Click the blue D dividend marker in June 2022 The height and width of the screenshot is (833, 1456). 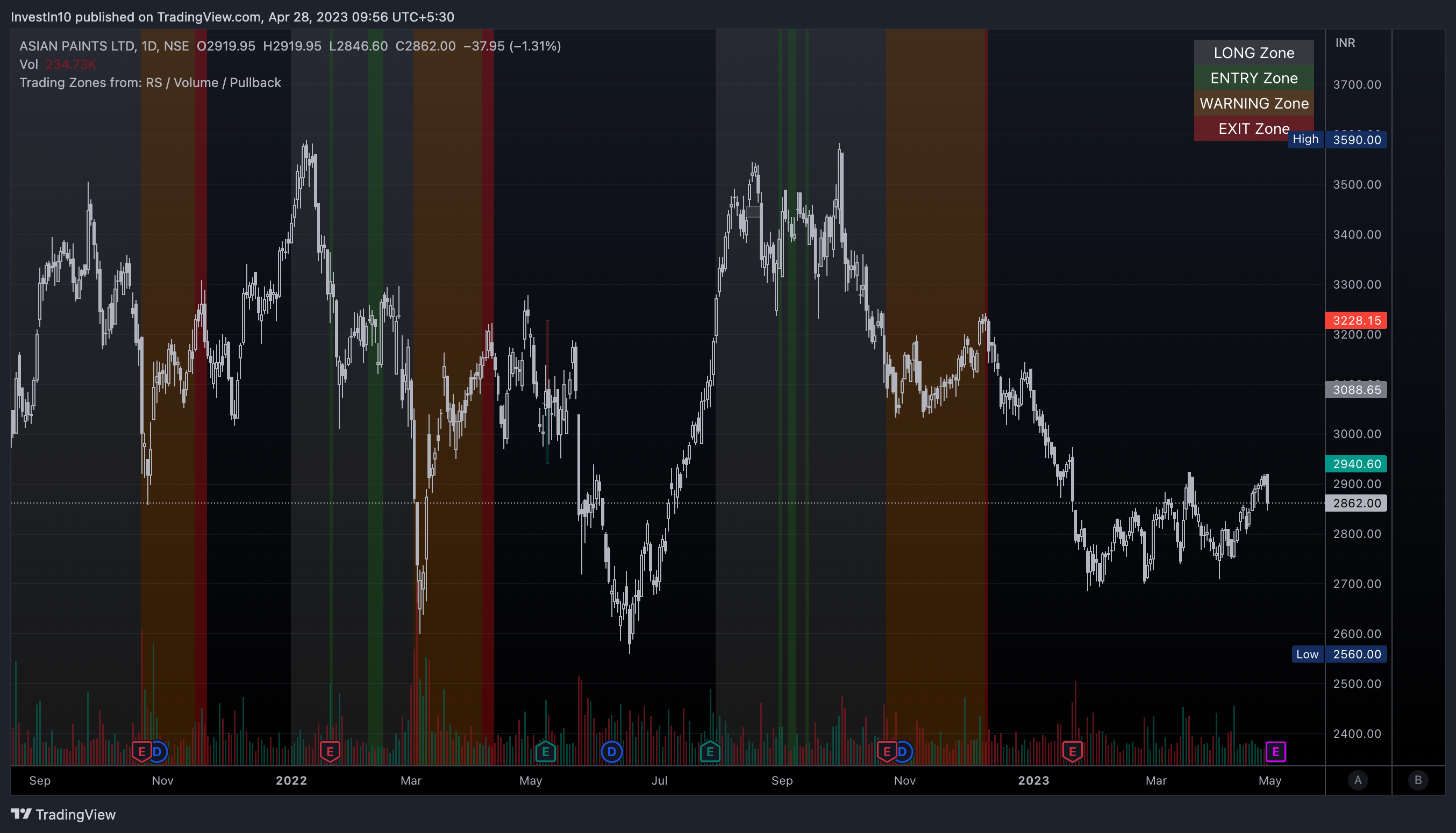click(x=611, y=752)
